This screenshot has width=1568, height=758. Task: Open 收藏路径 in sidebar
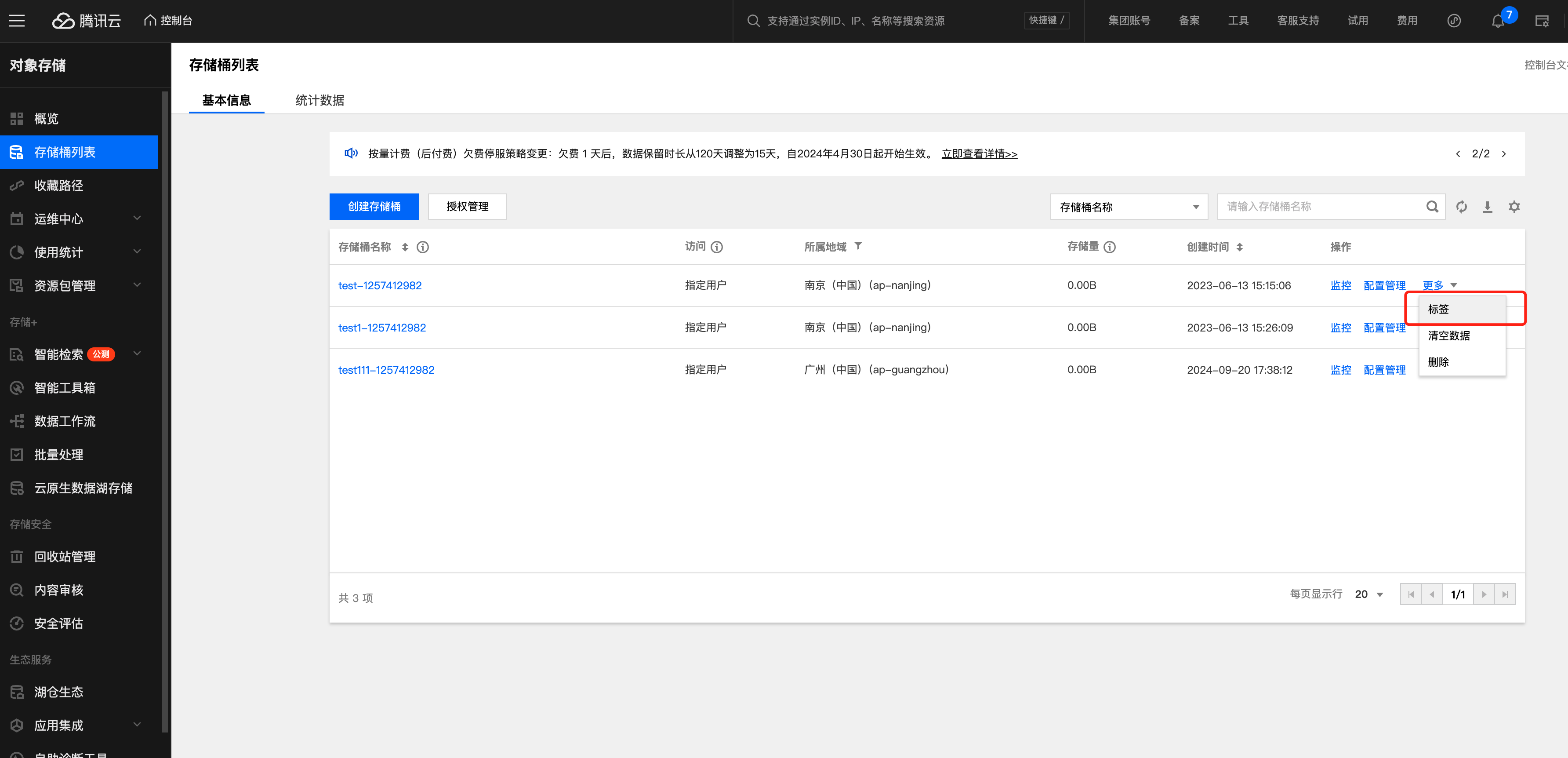79,186
